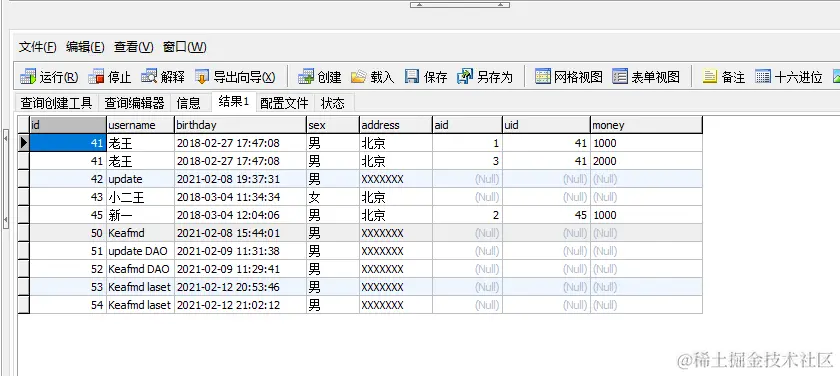Click the row selector of the id 52 row
This screenshot has height=376, width=840.
pos(24,269)
